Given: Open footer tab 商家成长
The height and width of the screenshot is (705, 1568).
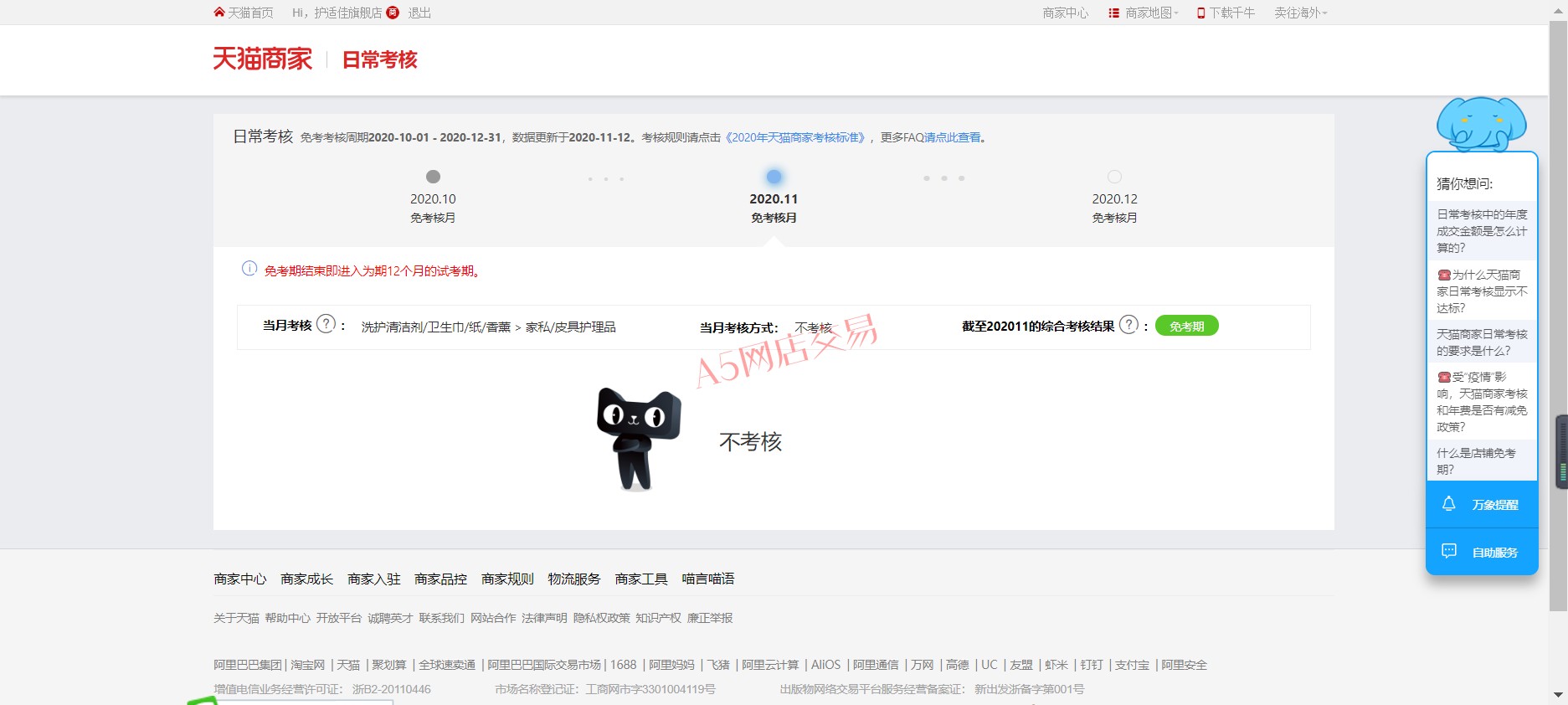Looking at the screenshot, I should 307,579.
